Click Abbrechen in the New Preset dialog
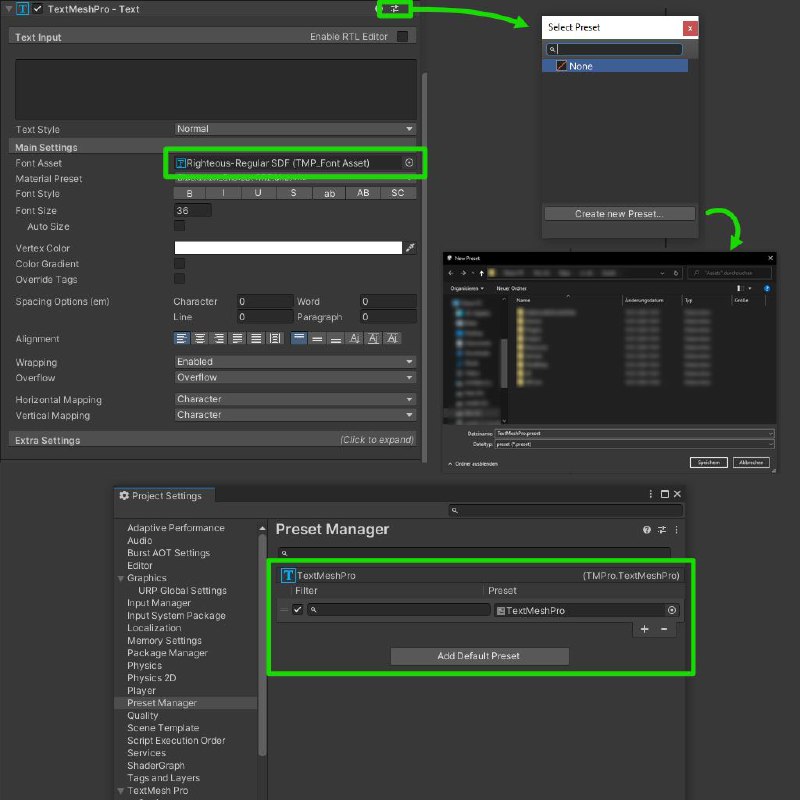The width and height of the screenshot is (800, 800). point(751,462)
